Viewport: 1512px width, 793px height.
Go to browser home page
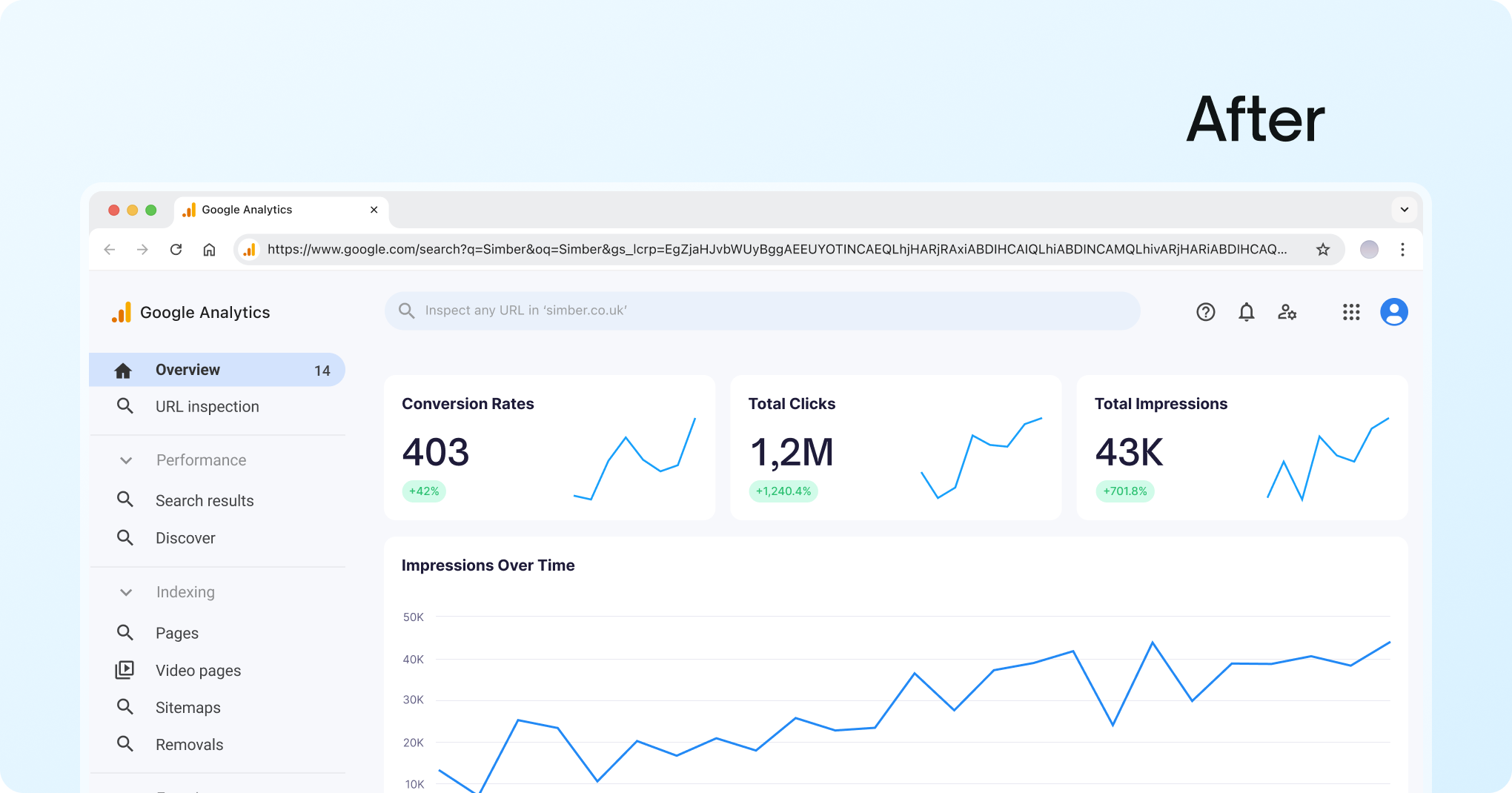point(209,250)
